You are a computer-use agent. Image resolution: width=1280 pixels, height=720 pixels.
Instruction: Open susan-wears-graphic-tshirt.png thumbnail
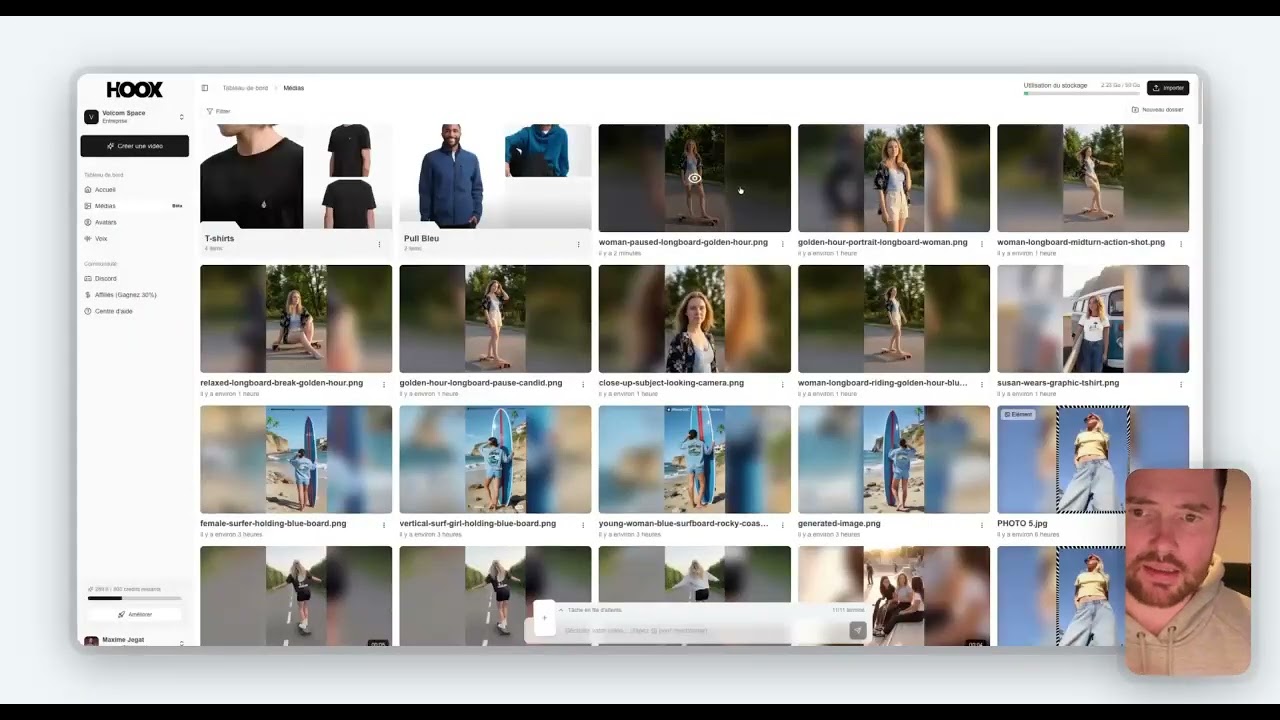pos(1093,319)
